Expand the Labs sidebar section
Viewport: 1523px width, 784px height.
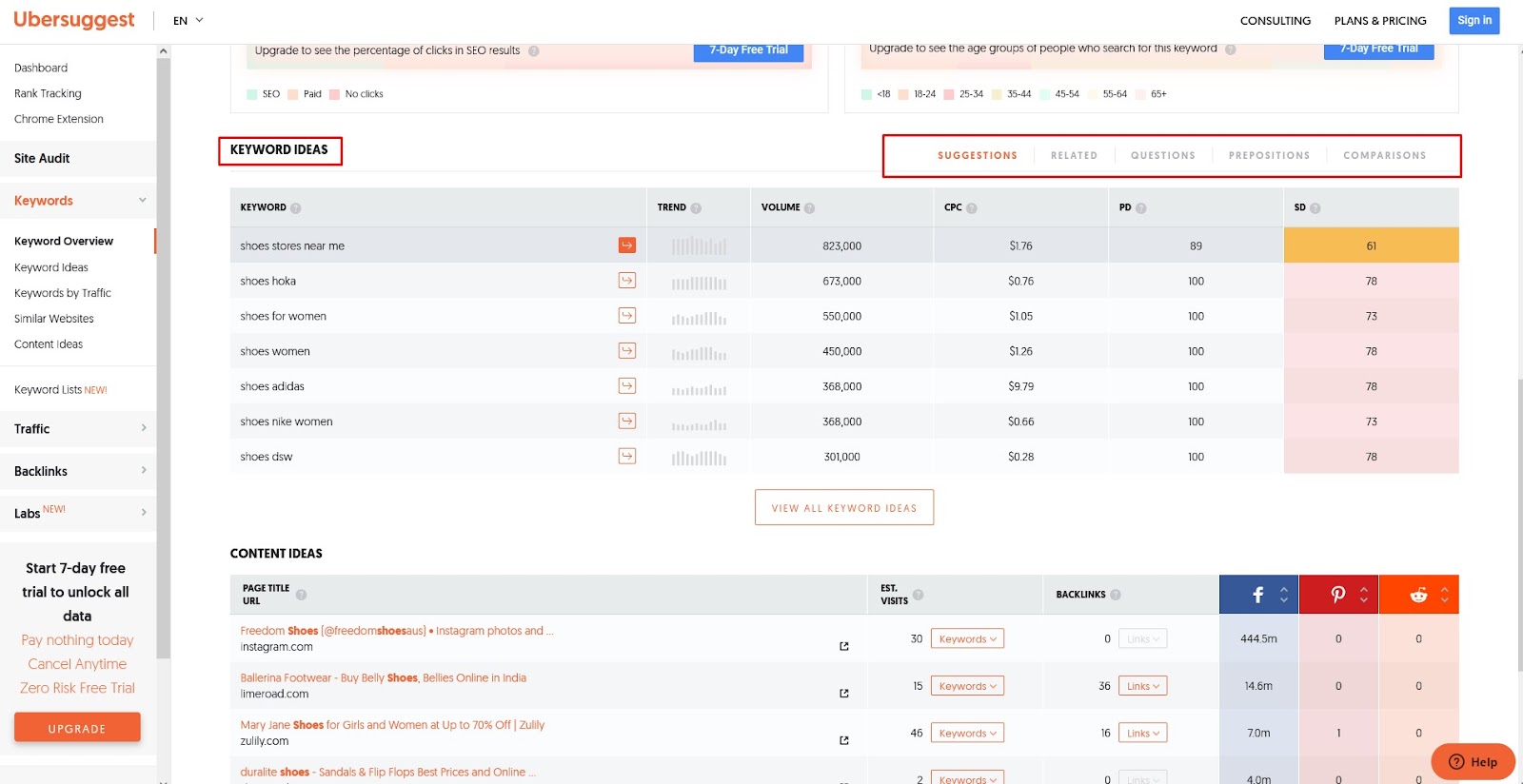[x=144, y=513]
